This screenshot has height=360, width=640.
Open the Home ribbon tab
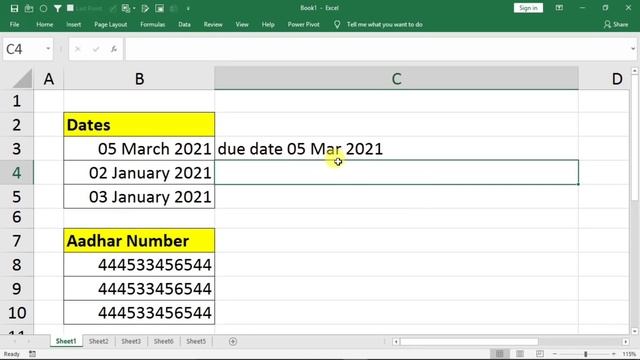[x=44, y=24]
